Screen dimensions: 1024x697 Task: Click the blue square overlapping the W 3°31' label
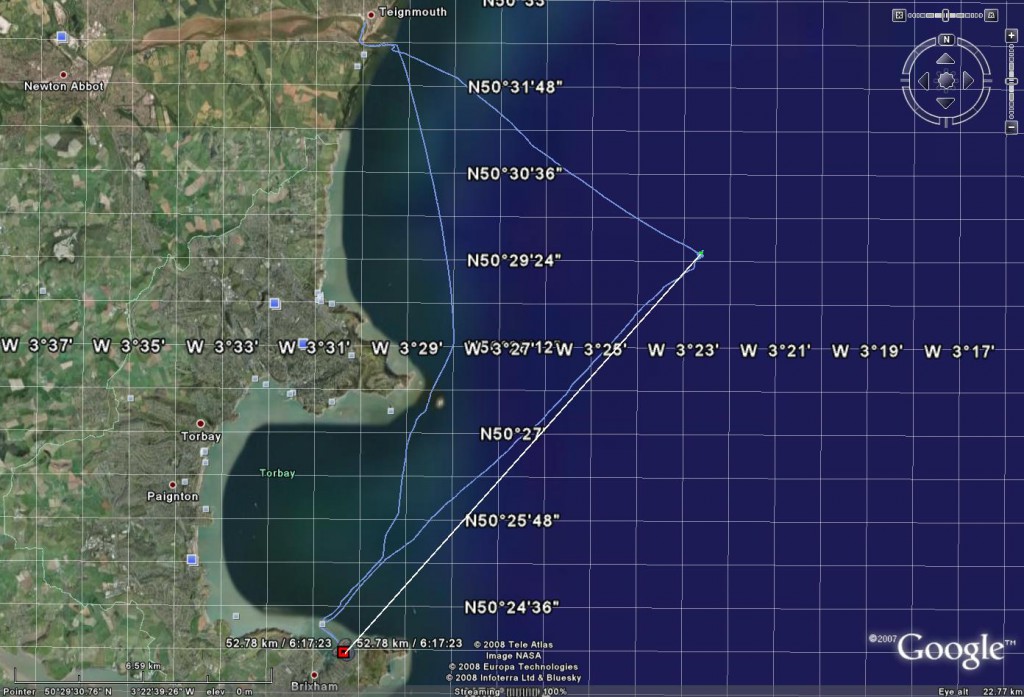302,343
